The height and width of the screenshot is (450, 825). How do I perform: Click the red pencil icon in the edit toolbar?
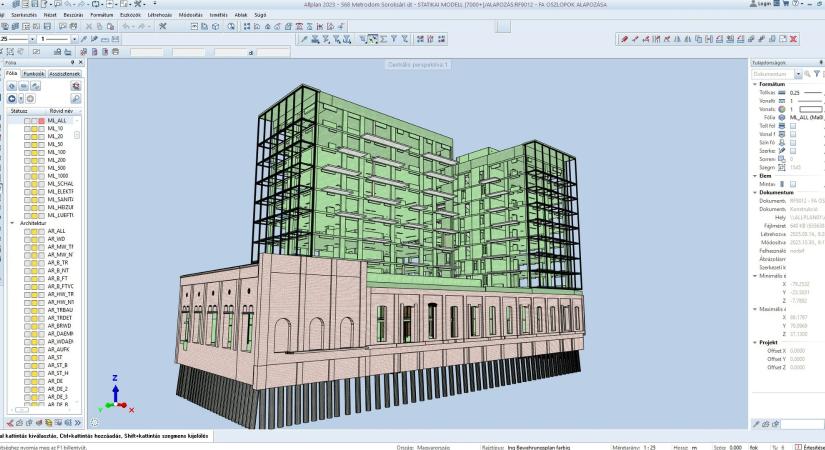click(x=624, y=39)
